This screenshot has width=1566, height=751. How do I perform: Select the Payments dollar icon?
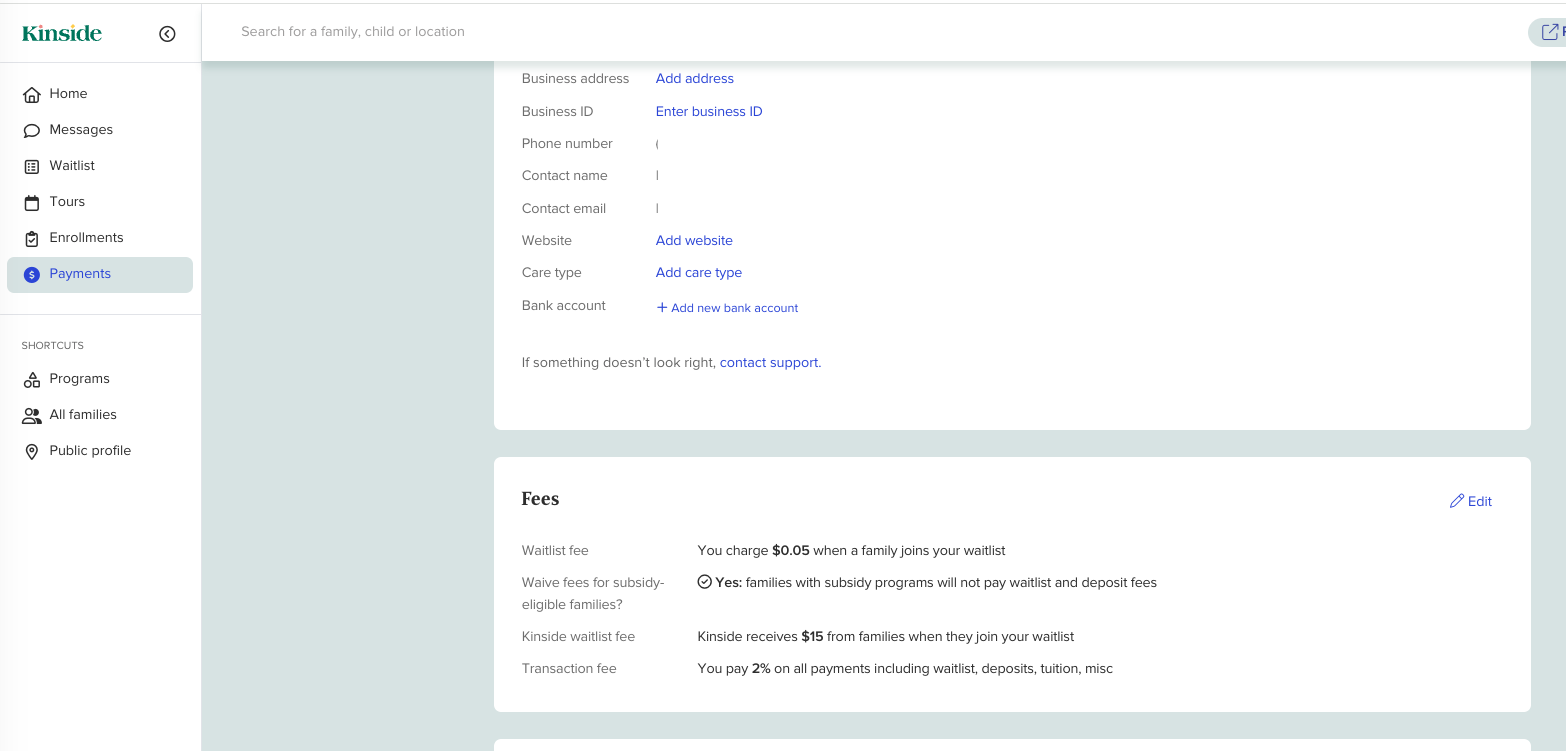[x=33, y=273]
